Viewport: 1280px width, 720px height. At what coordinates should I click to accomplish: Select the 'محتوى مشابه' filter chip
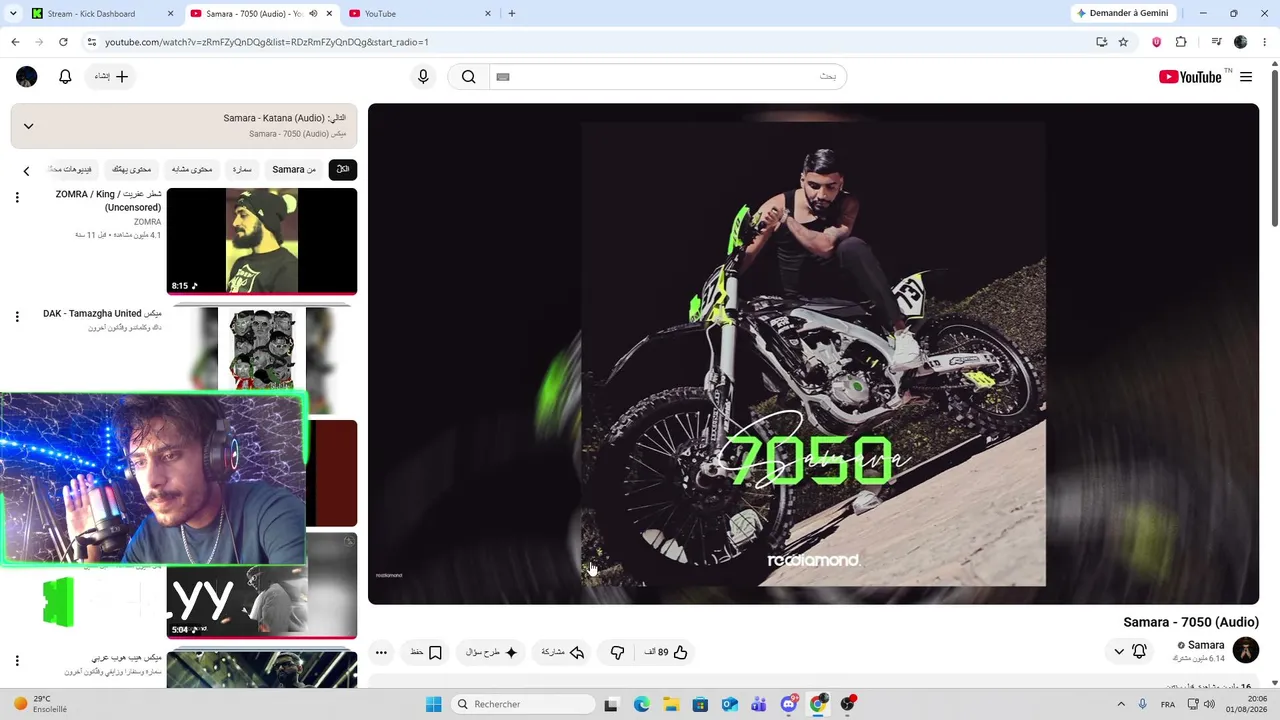(192, 170)
